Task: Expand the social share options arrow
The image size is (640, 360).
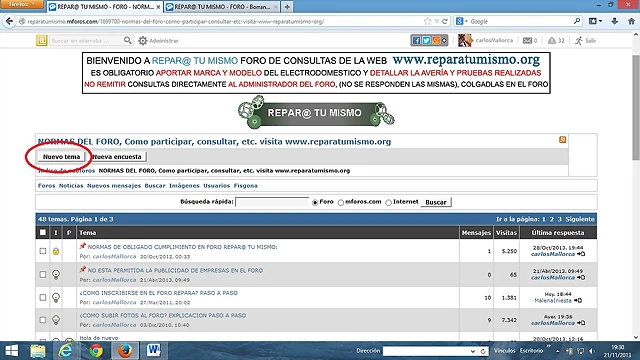Action: click(x=444, y=40)
